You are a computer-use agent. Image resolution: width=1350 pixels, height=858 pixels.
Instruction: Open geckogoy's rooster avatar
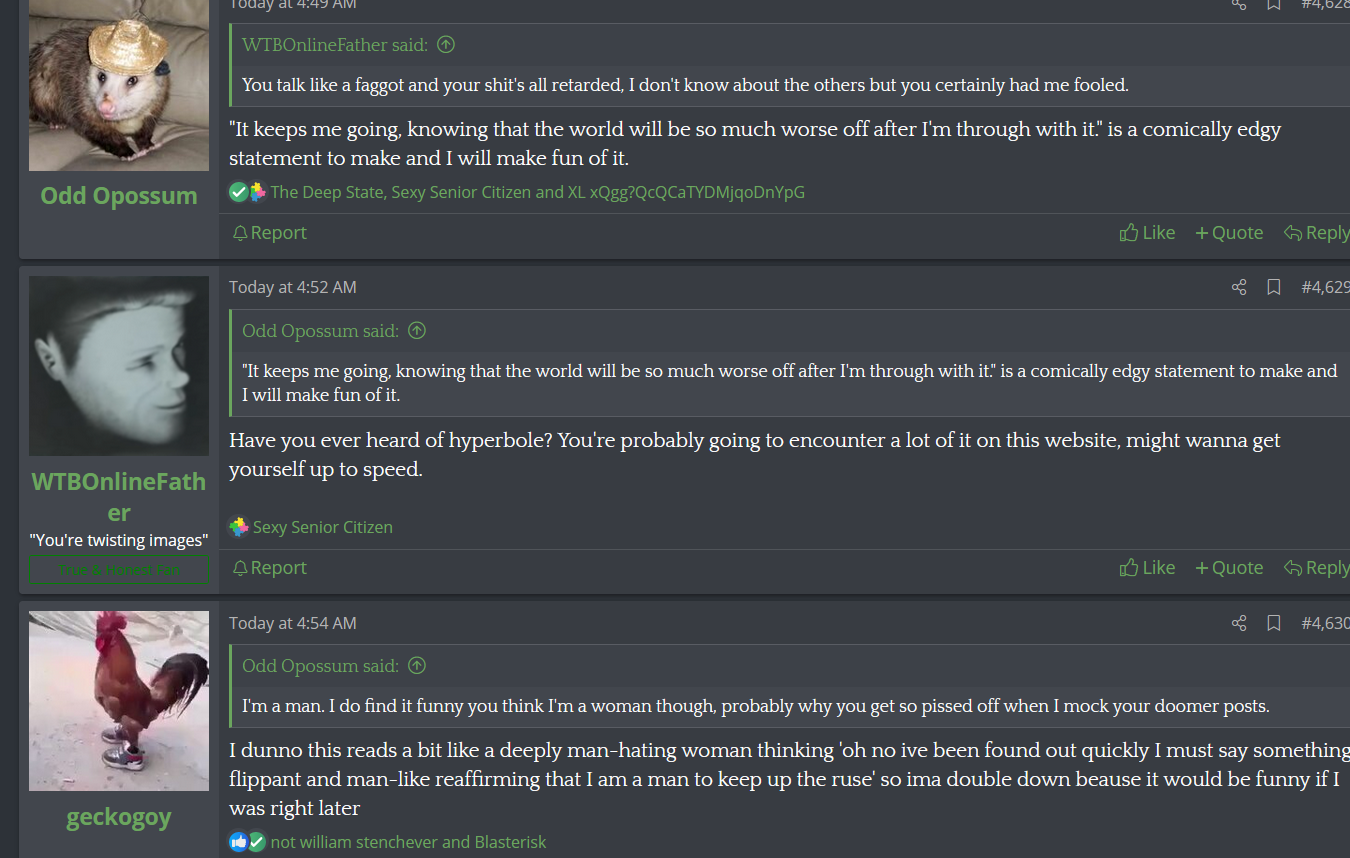119,701
